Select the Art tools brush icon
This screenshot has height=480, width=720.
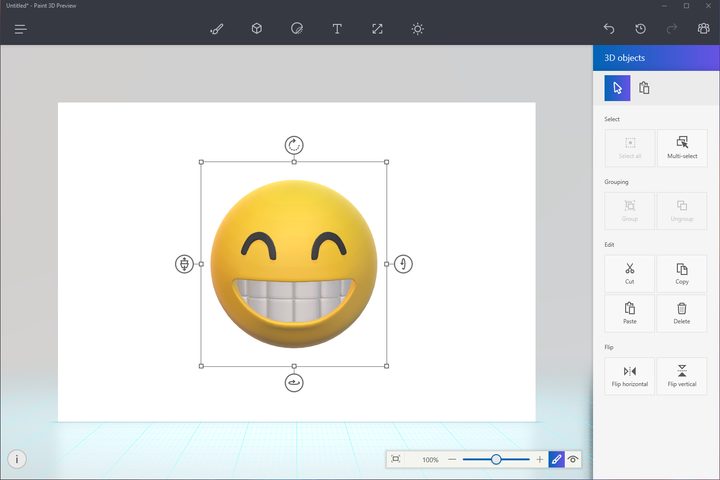[x=217, y=29]
